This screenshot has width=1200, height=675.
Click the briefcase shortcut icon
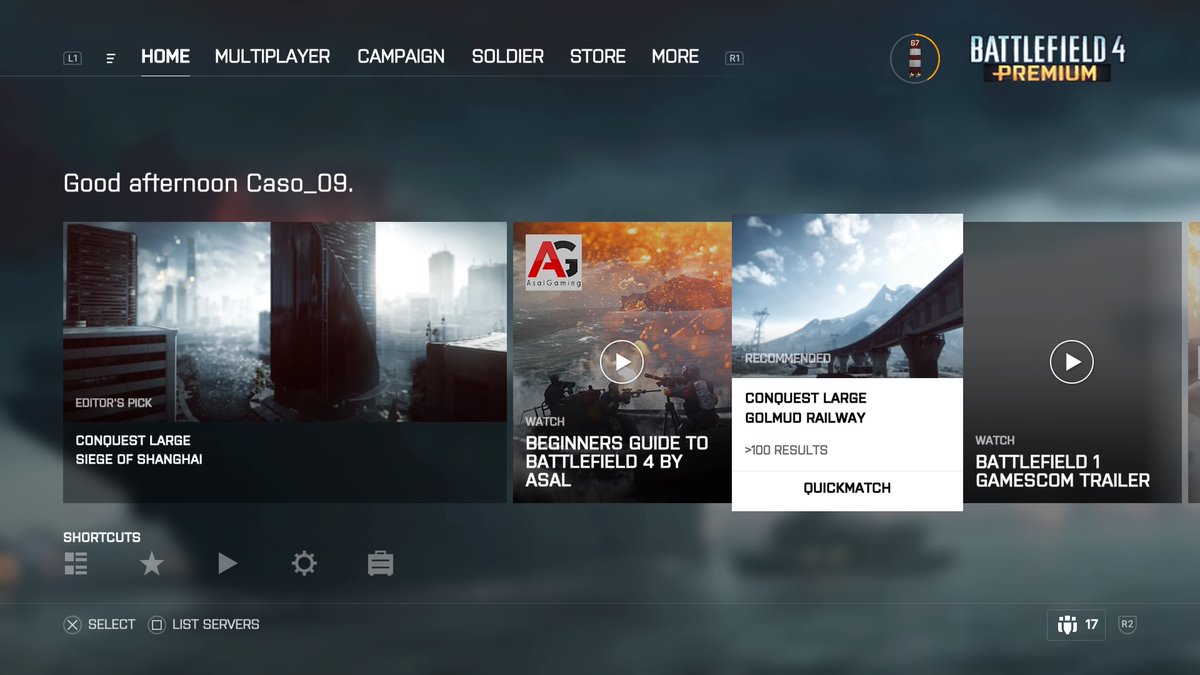tap(380, 564)
